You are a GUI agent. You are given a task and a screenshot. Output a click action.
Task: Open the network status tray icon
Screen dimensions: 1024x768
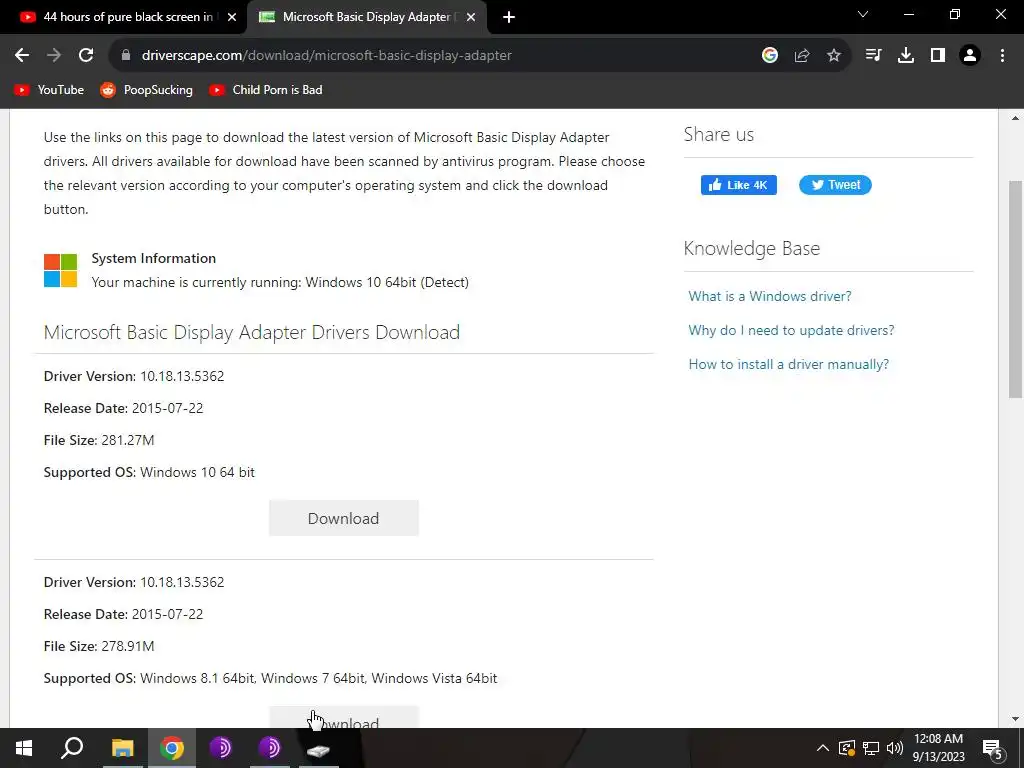(x=871, y=748)
